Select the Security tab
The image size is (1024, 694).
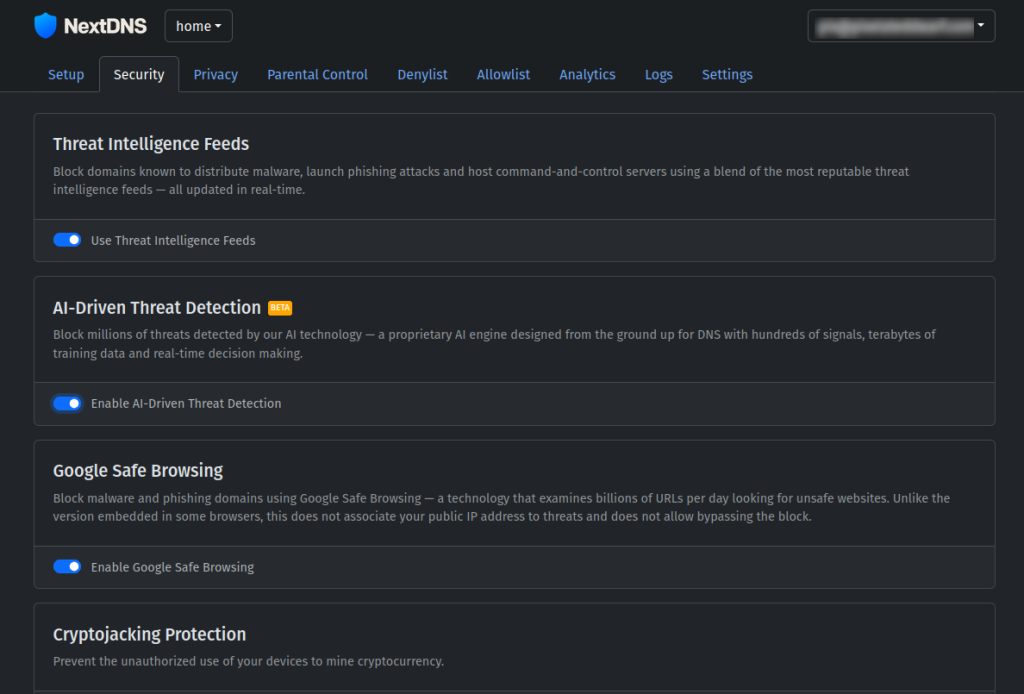point(139,74)
